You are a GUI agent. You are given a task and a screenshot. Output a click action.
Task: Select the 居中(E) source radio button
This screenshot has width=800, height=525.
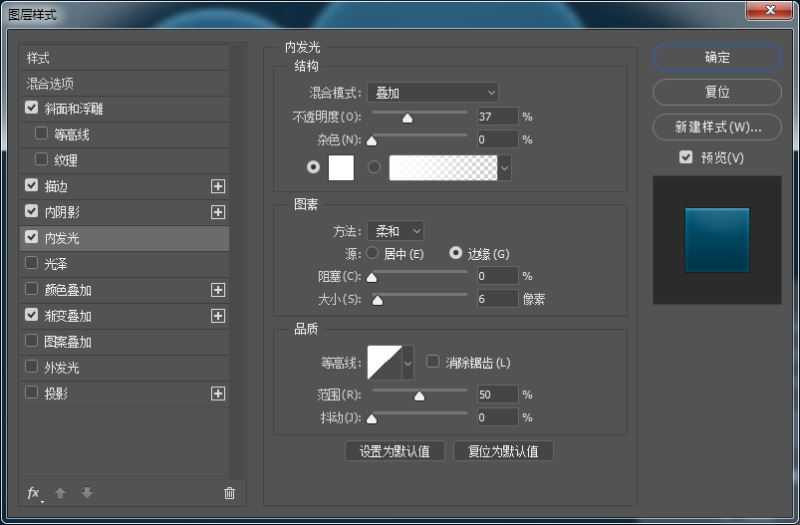[x=373, y=254]
